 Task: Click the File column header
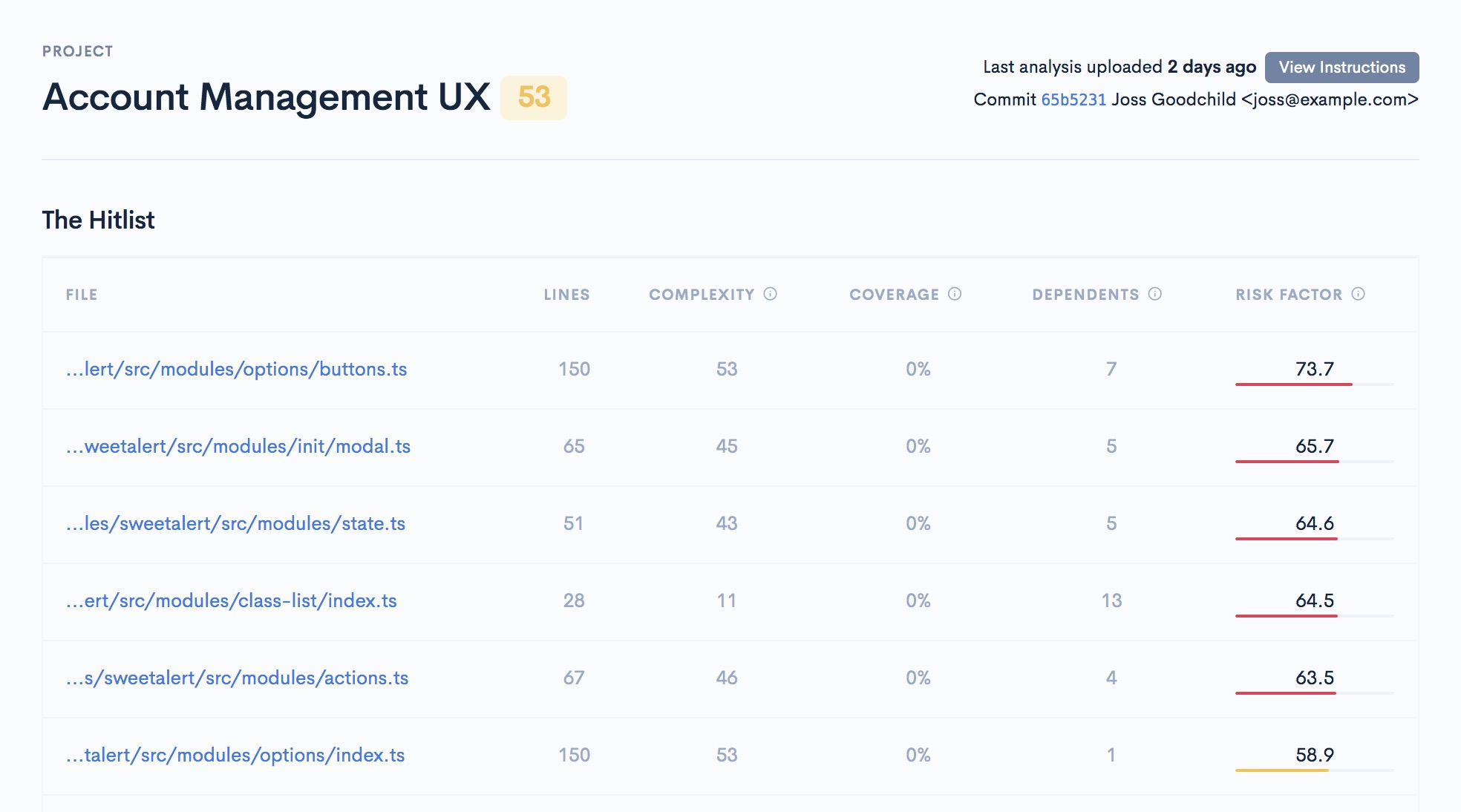pos(82,295)
